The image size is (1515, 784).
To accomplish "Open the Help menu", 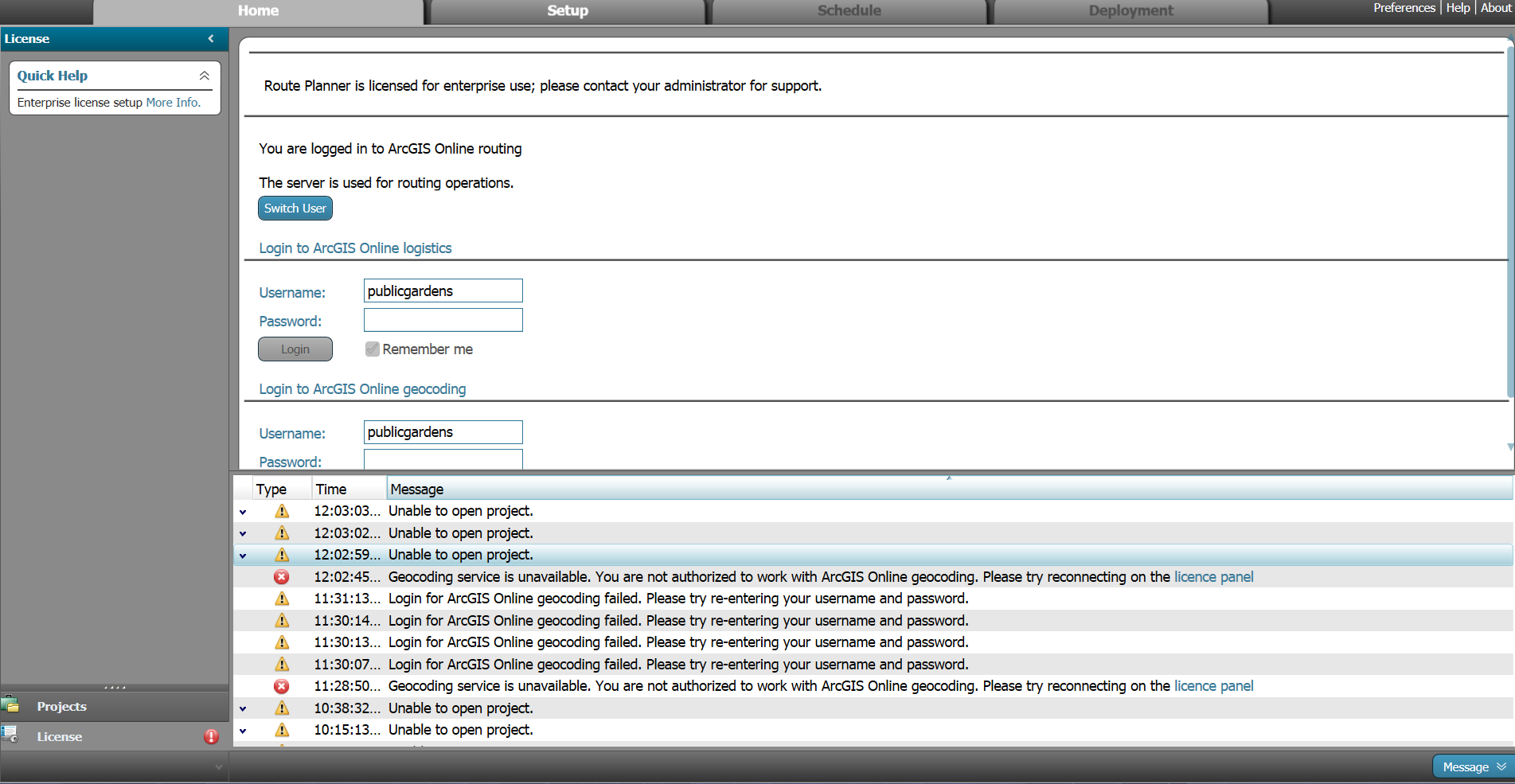I will (1458, 8).
